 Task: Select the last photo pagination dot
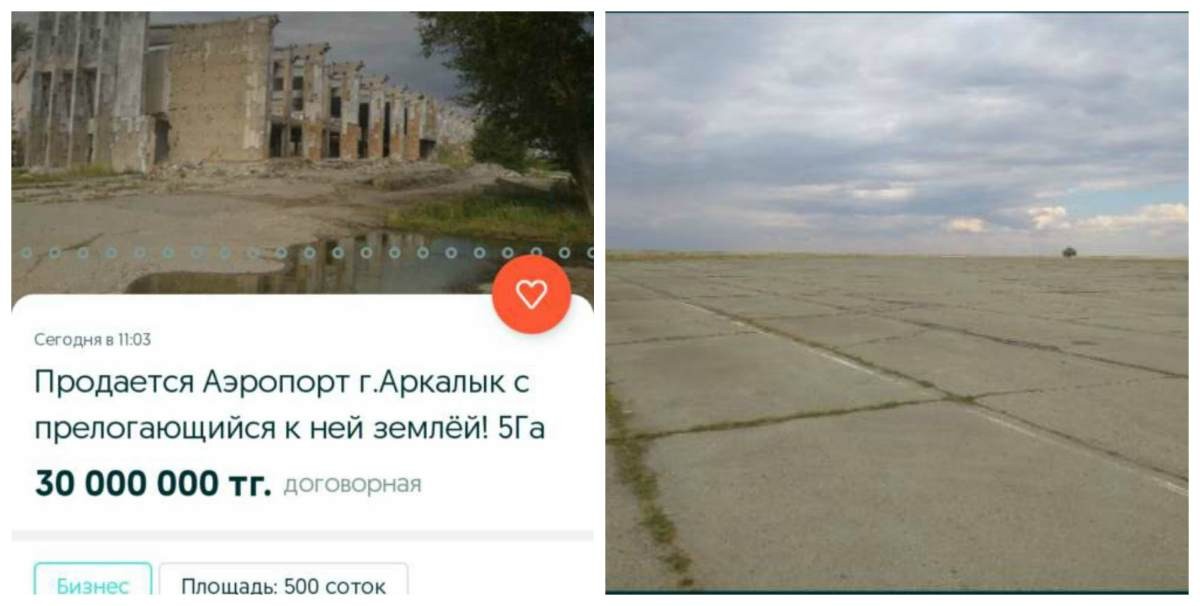point(592,253)
